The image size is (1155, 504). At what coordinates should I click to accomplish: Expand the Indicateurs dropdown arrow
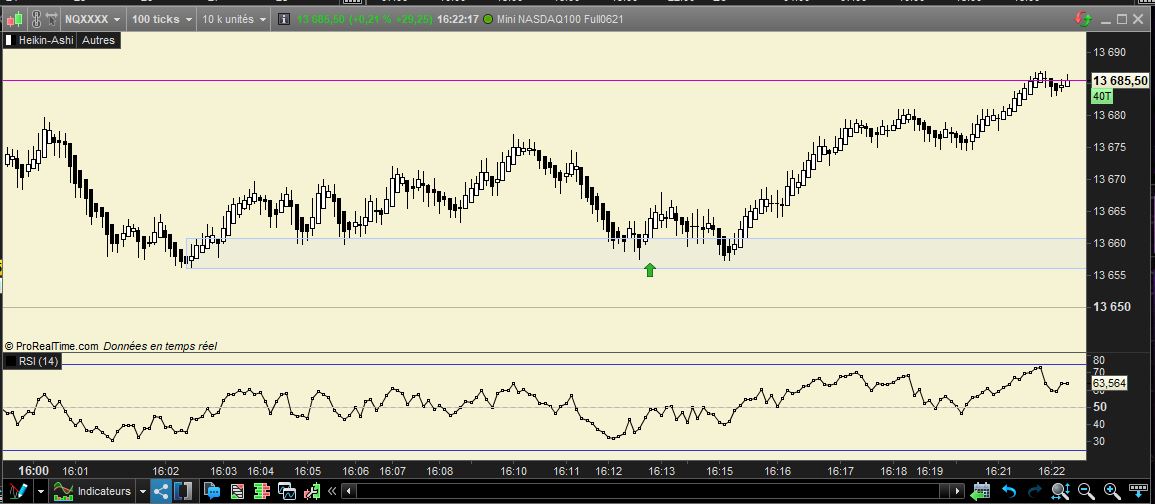click(143, 491)
